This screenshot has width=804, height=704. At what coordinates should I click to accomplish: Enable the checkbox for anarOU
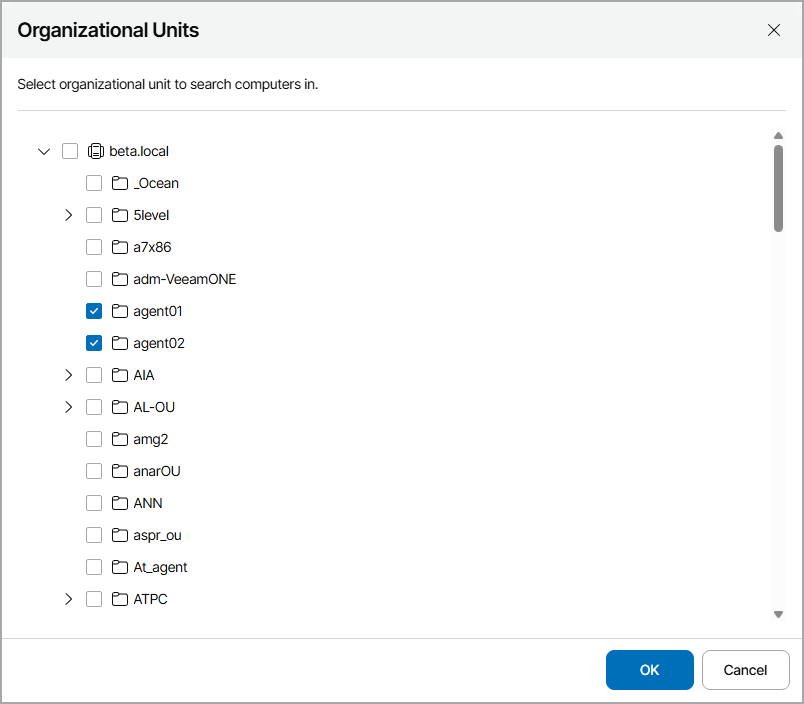point(94,471)
